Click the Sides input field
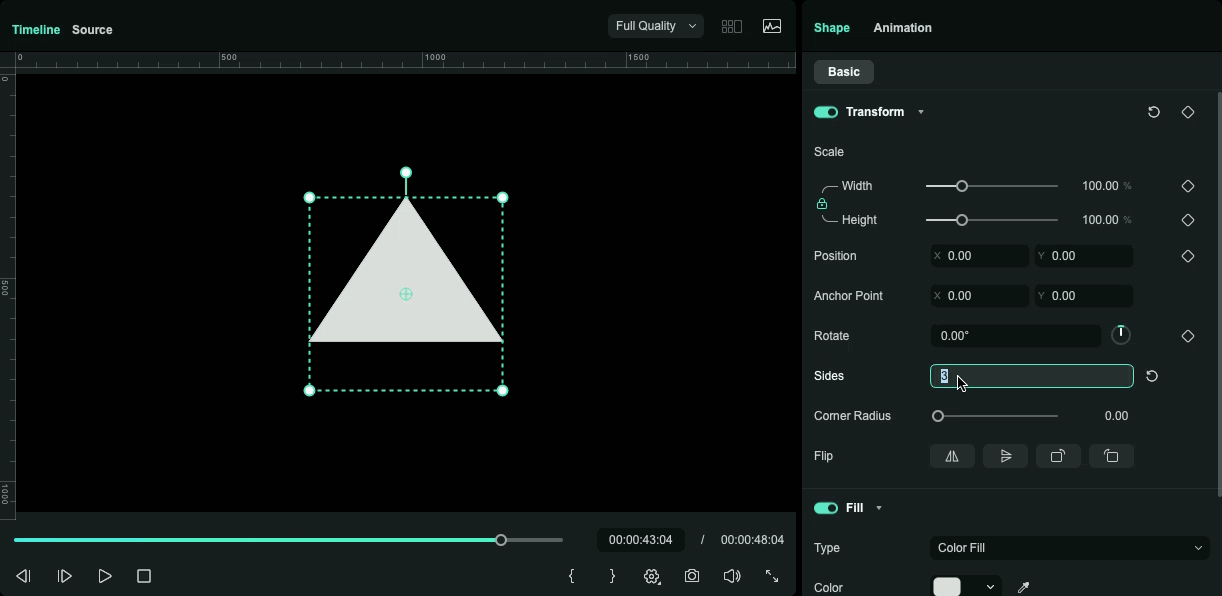 coord(1032,376)
